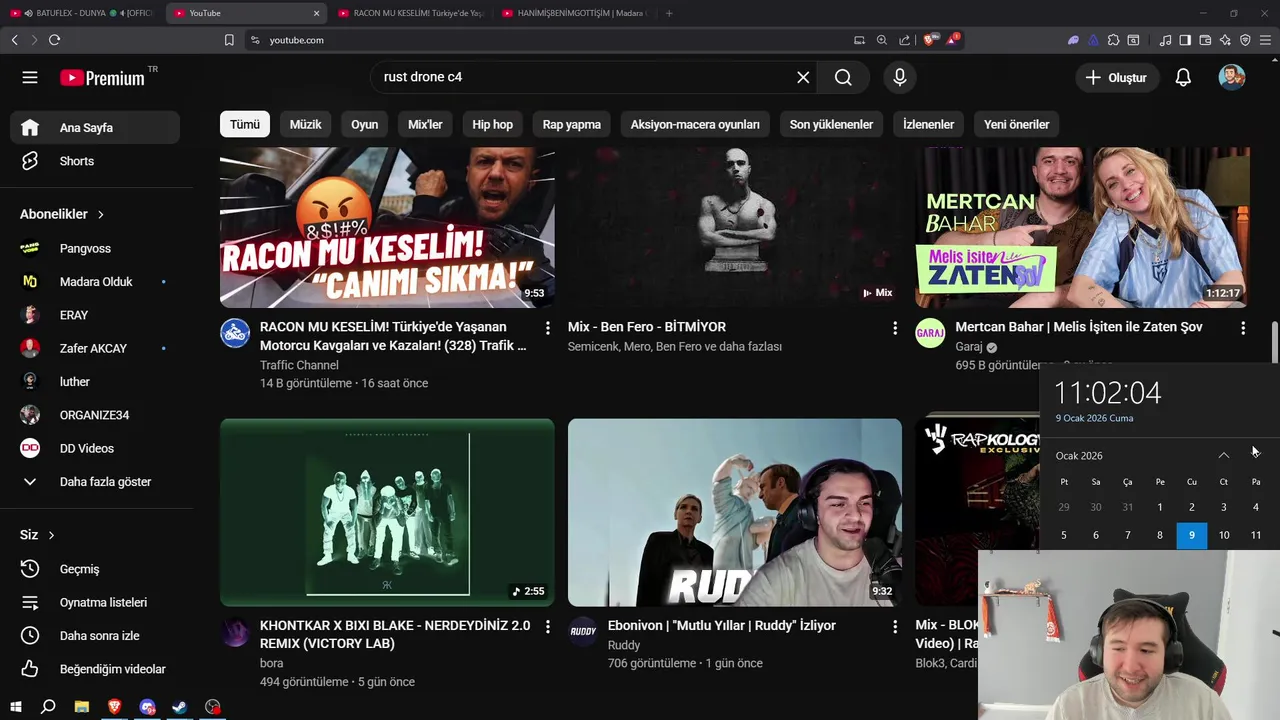
Task: Click the Traffic Channel name link
Action: pos(299,365)
